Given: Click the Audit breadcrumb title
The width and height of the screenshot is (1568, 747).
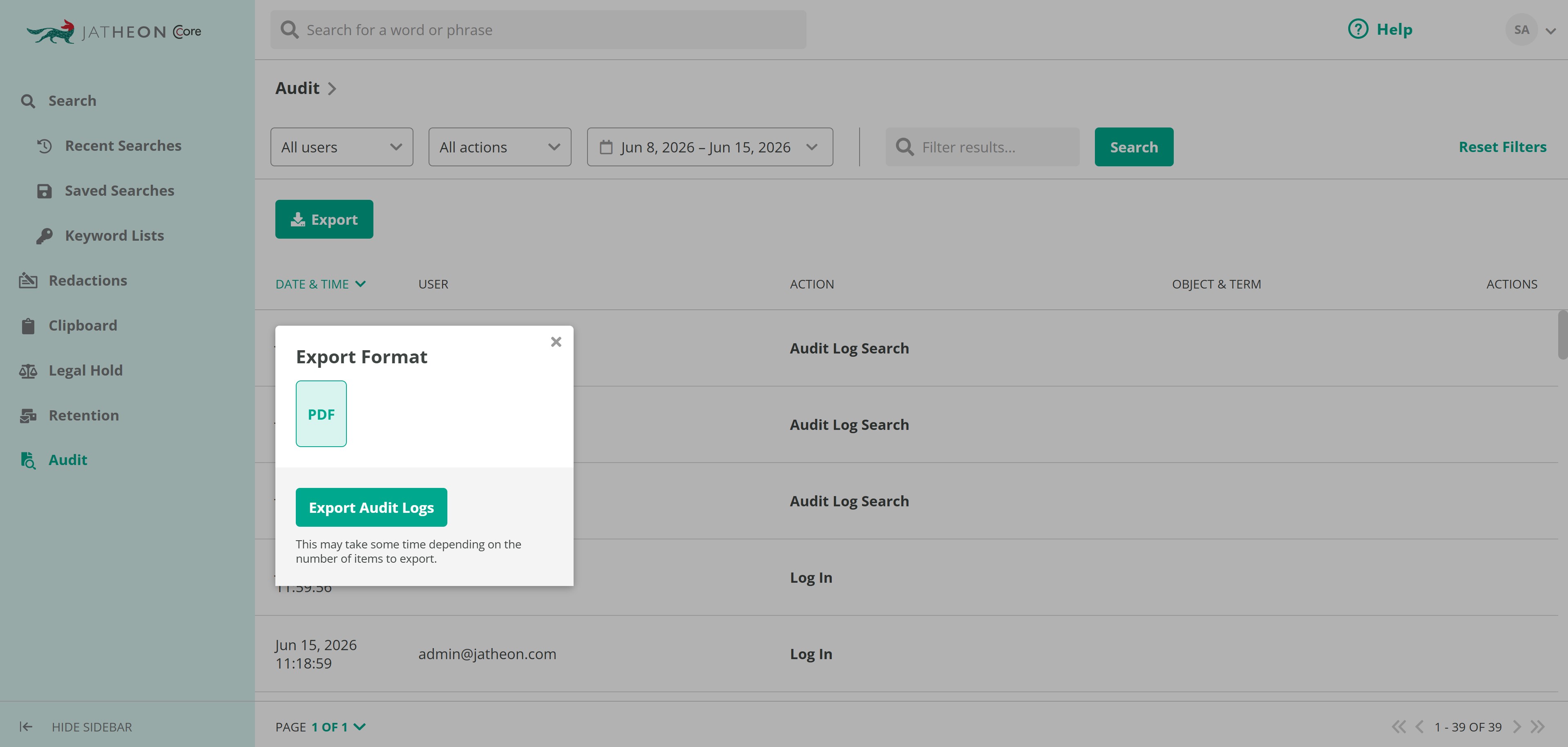Looking at the screenshot, I should coord(297,88).
